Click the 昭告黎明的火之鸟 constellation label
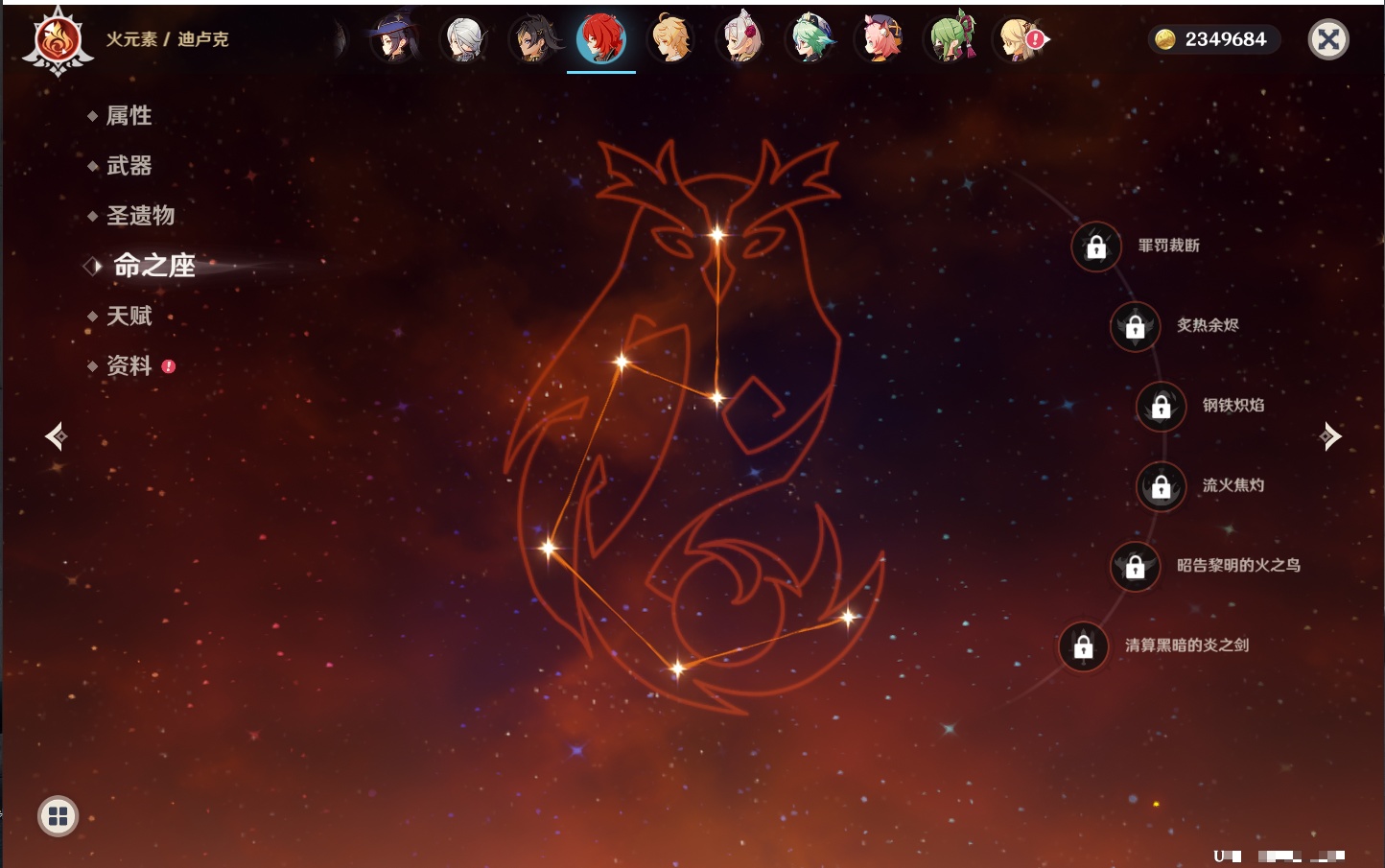1385x868 pixels. click(x=1238, y=566)
